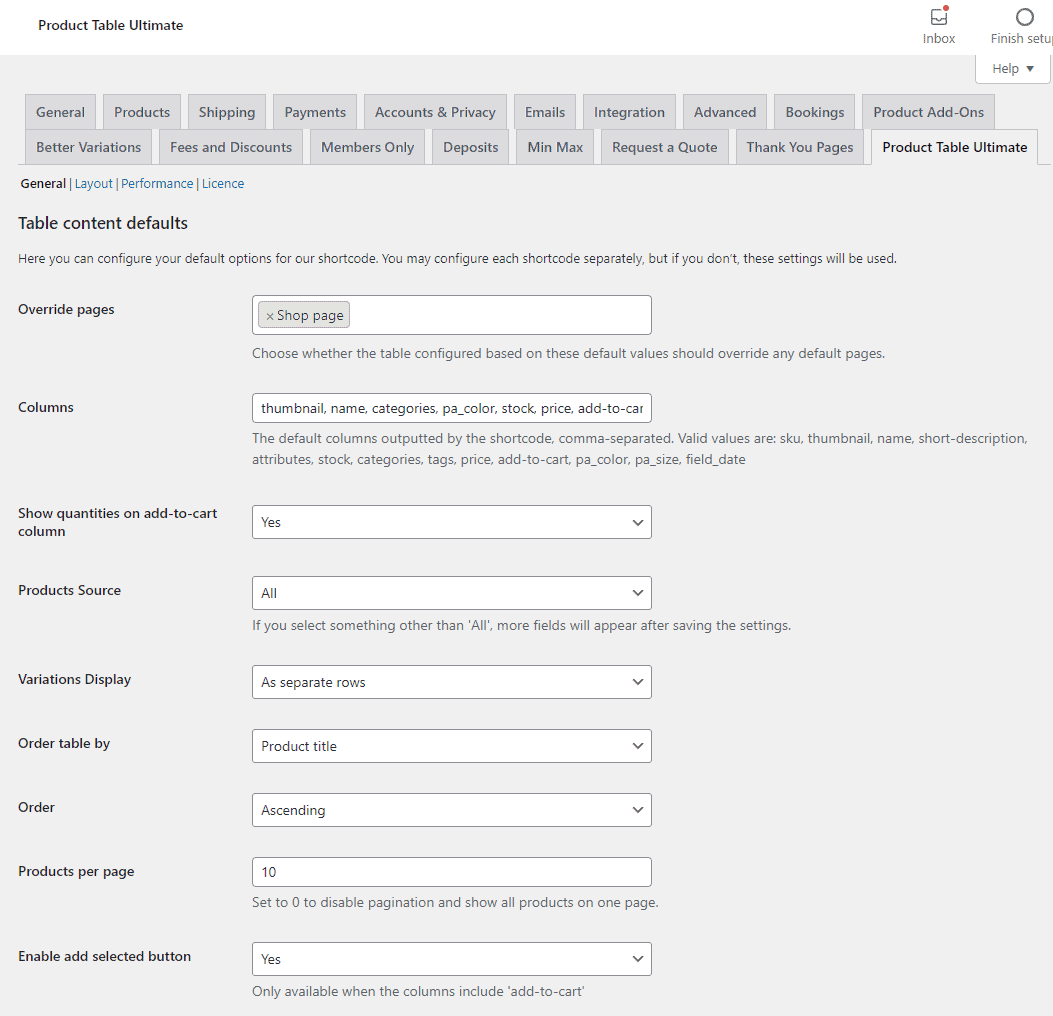Go to the Request a Quote tab
Viewport: 1053px width, 1016px height.
665,147
